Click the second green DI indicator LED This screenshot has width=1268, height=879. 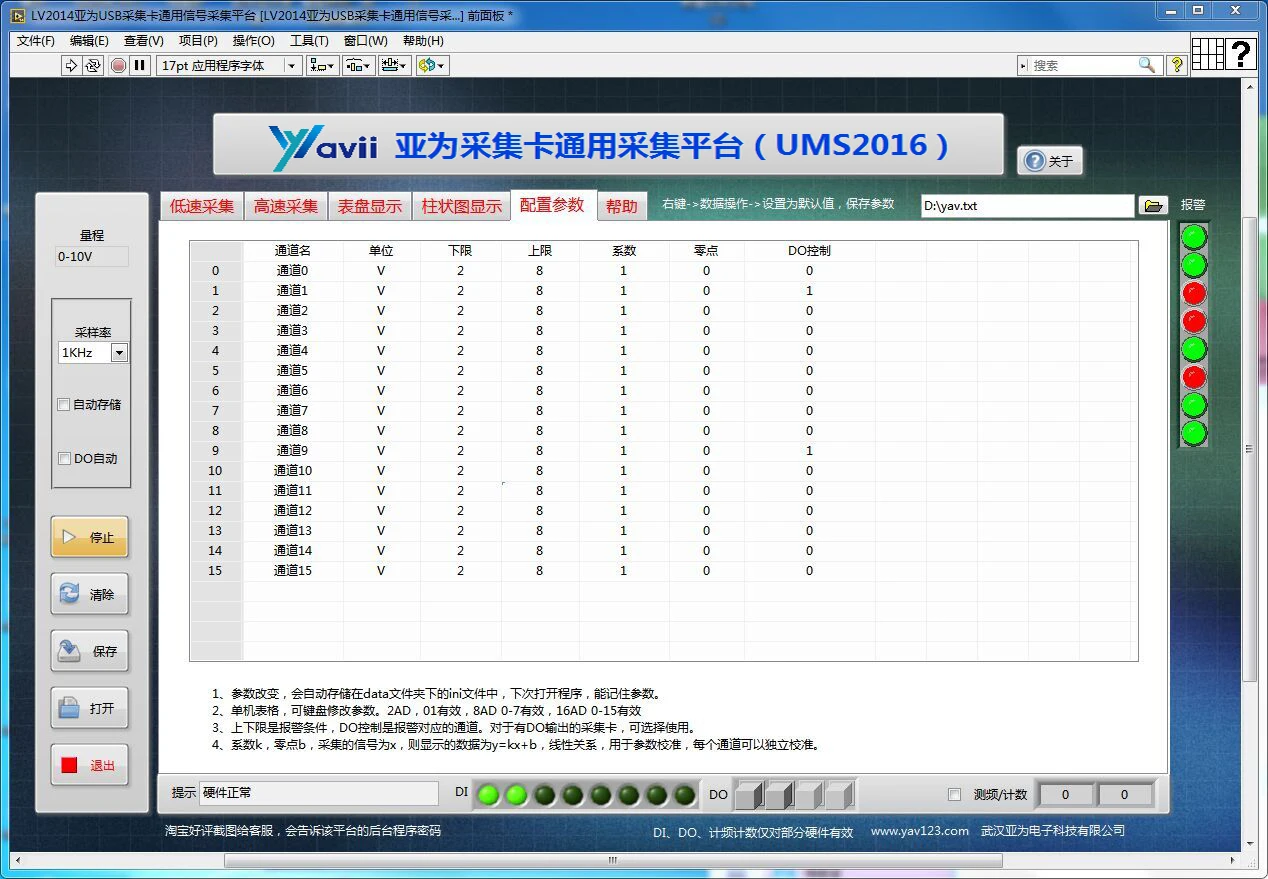(x=516, y=795)
